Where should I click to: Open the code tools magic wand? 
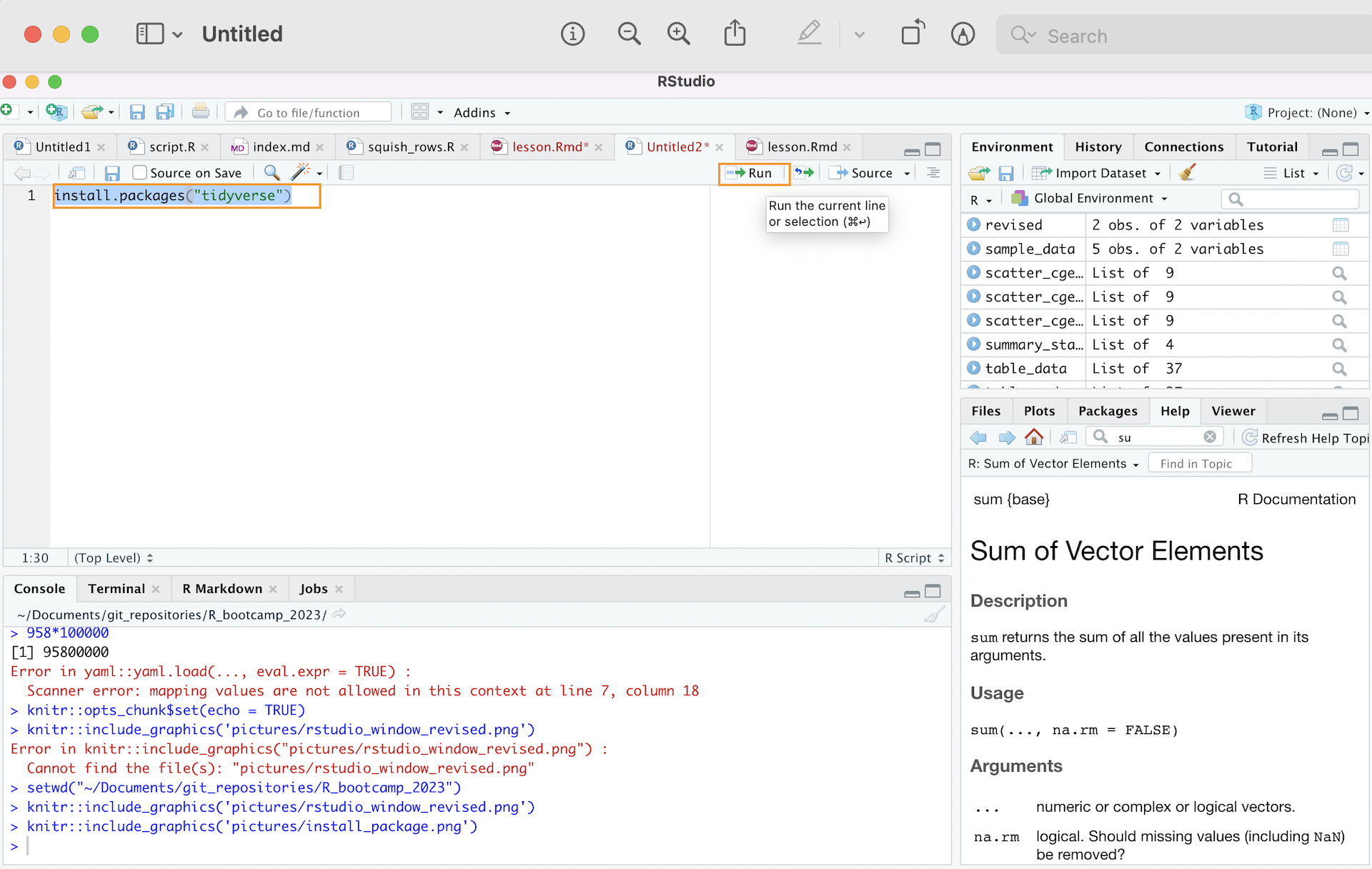click(301, 172)
